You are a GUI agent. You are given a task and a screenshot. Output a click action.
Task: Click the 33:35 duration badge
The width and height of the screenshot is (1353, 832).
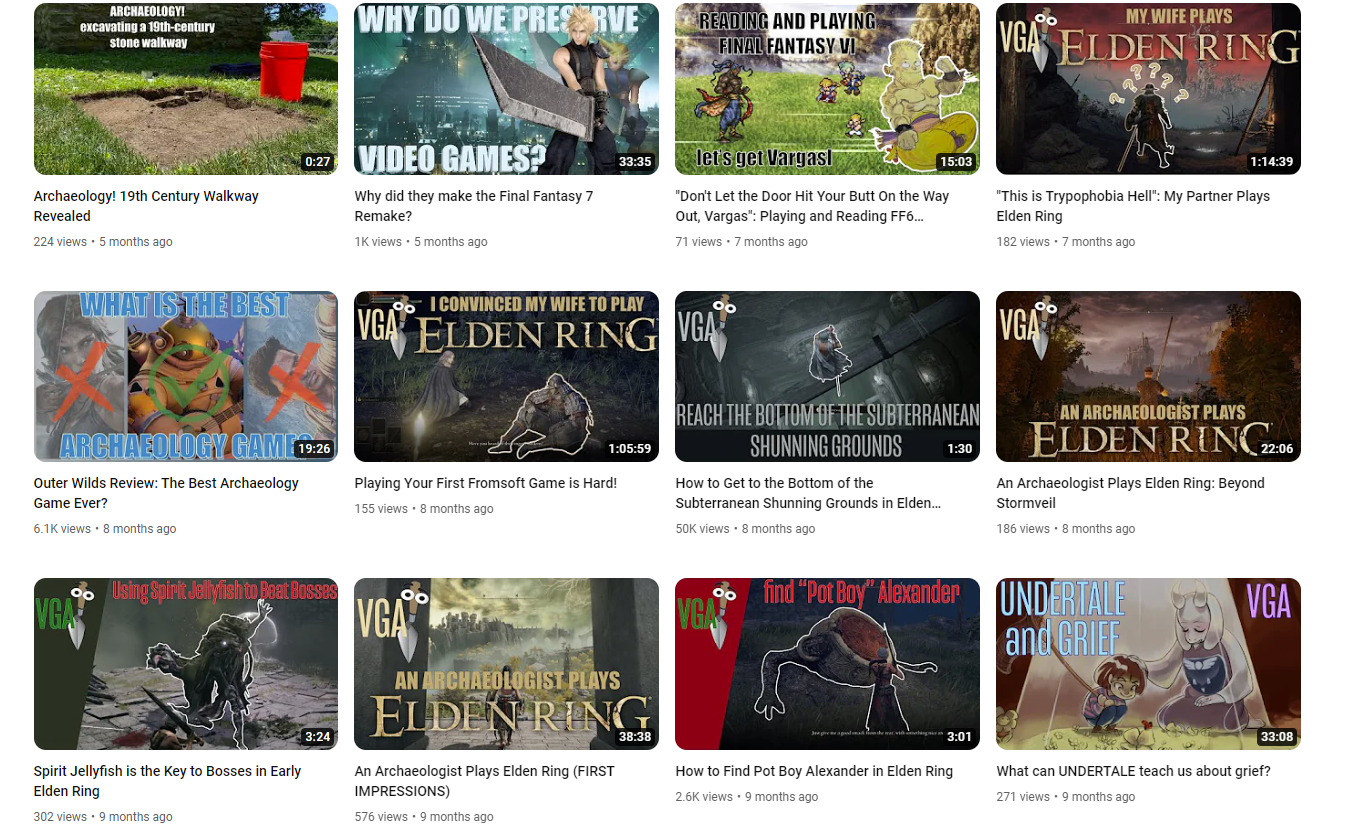[x=635, y=162]
